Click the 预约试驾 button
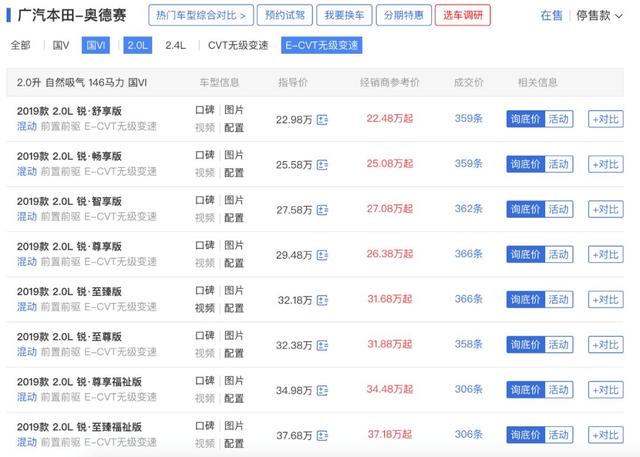This screenshot has height=457, width=640. tap(285, 16)
